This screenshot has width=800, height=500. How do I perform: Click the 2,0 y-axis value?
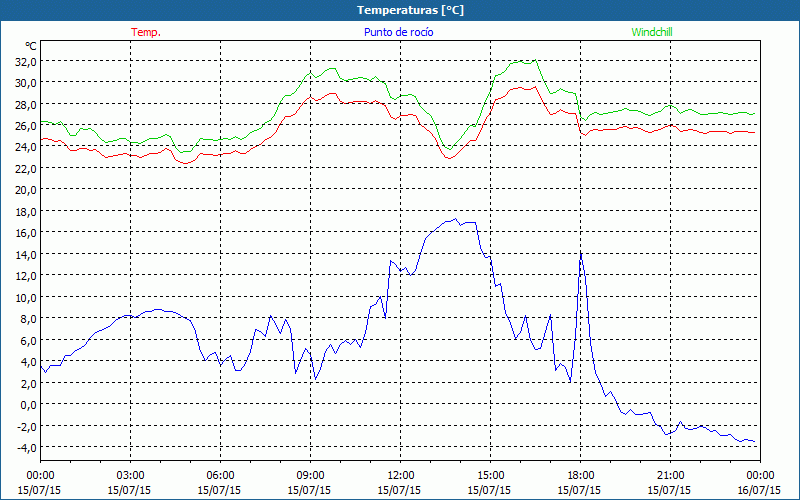click(29, 383)
